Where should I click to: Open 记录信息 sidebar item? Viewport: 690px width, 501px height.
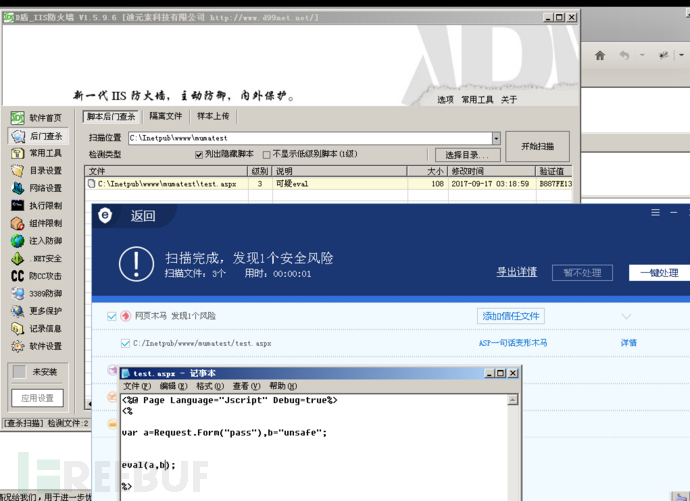pyautogui.click(x=37, y=329)
